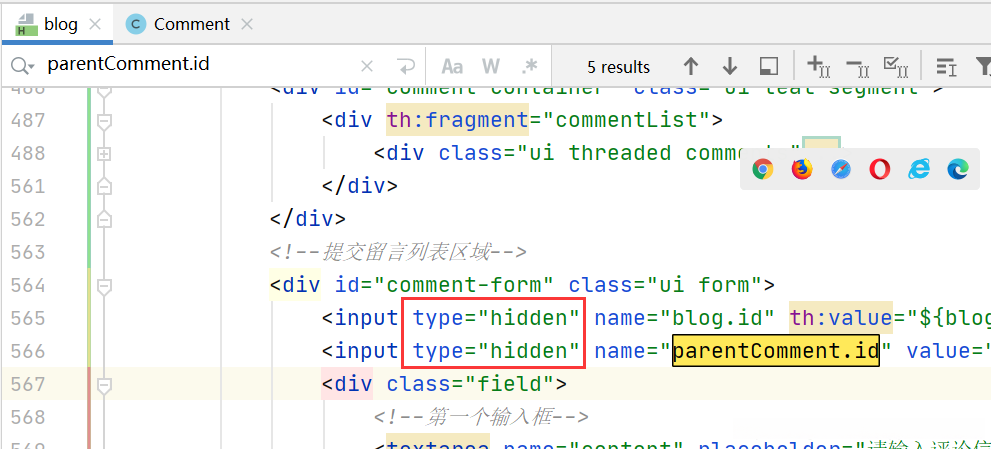991x449 pixels.
Task: Click th:fragment attribute on line 487
Action: coord(457,120)
